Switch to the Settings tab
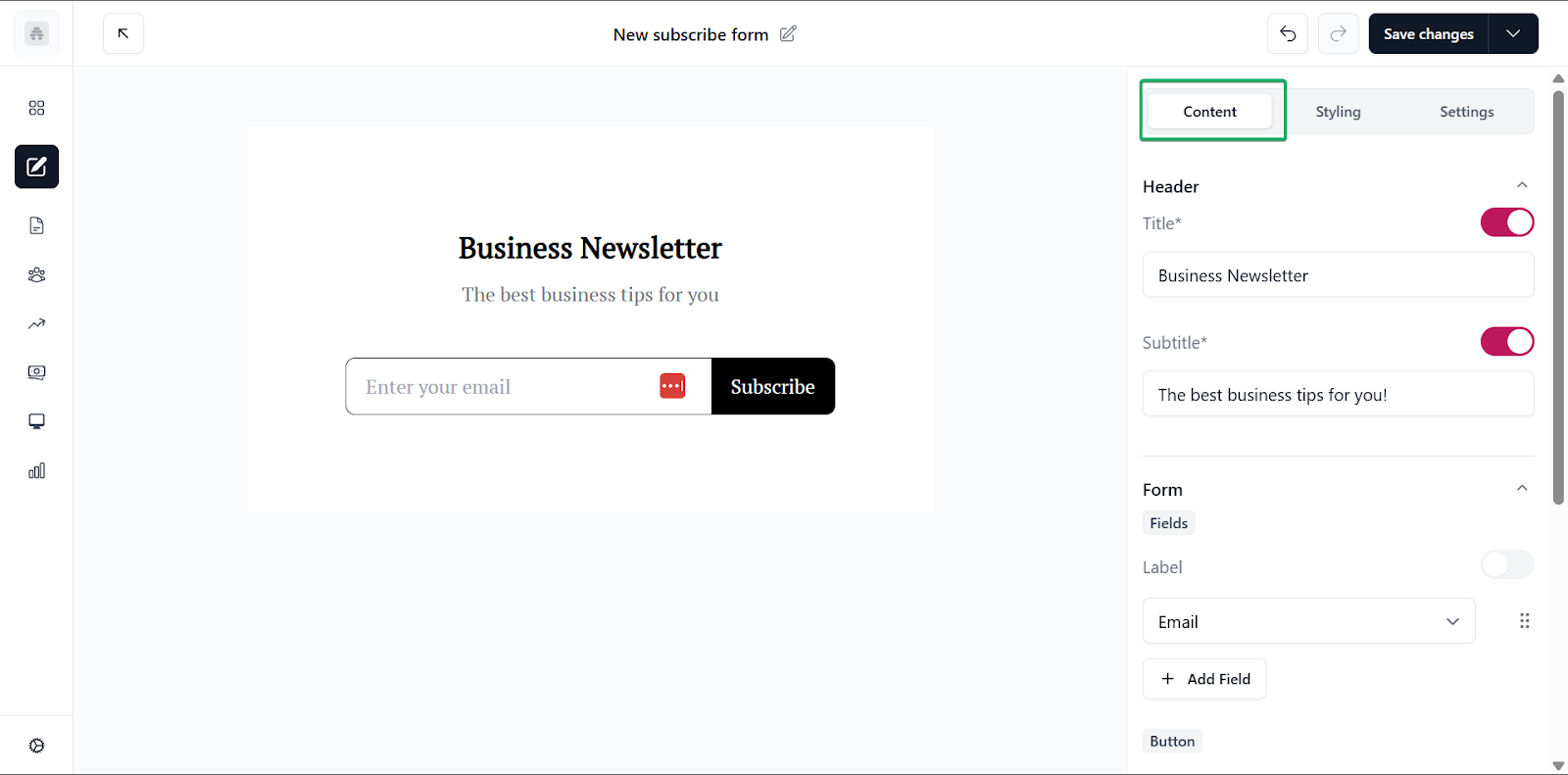Image resolution: width=1568 pixels, height=775 pixels. click(x=1466, y=112)
